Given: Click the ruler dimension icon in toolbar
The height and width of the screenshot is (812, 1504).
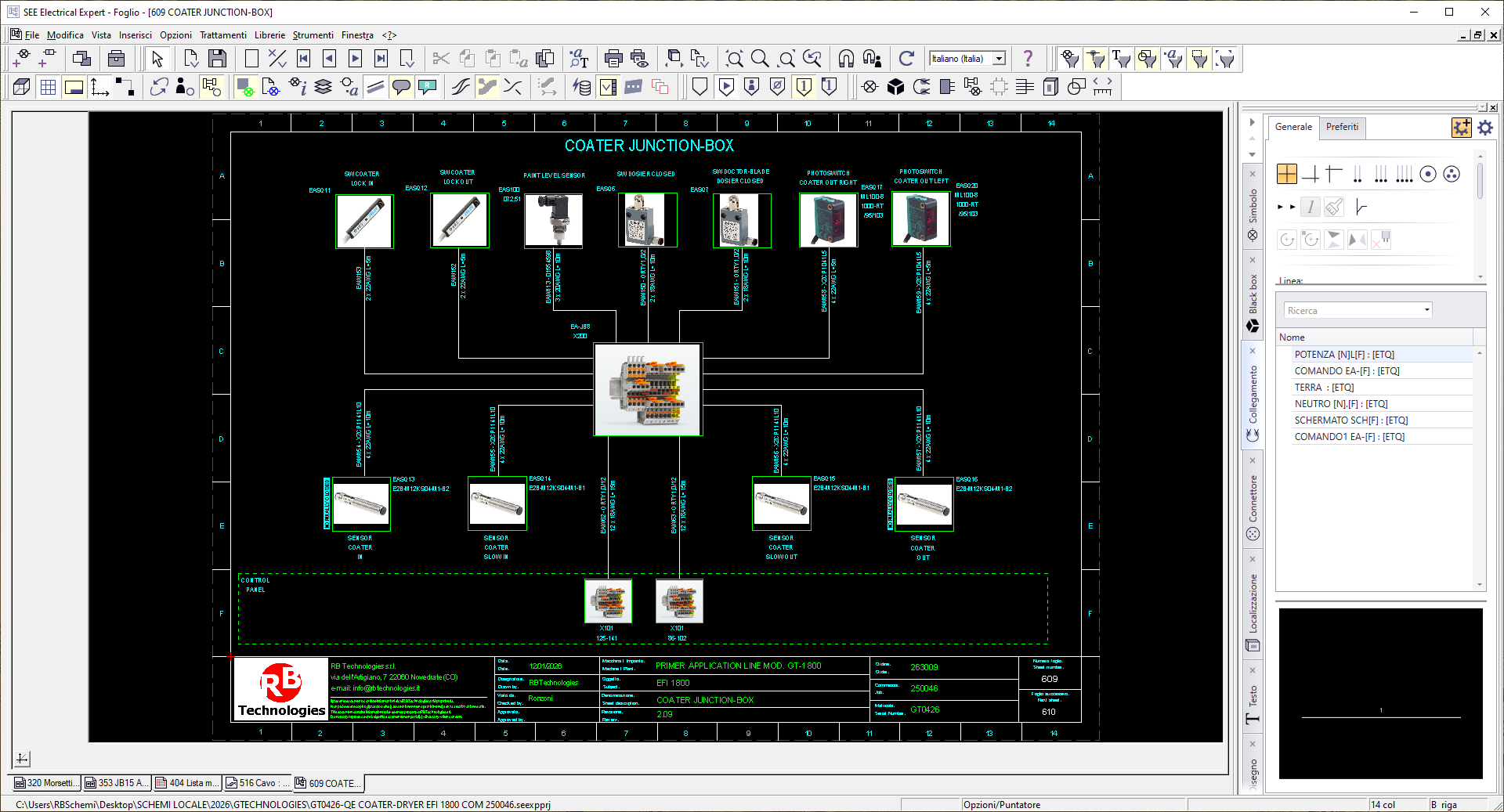Looking at the screenshot, I should coord(1102,87).
